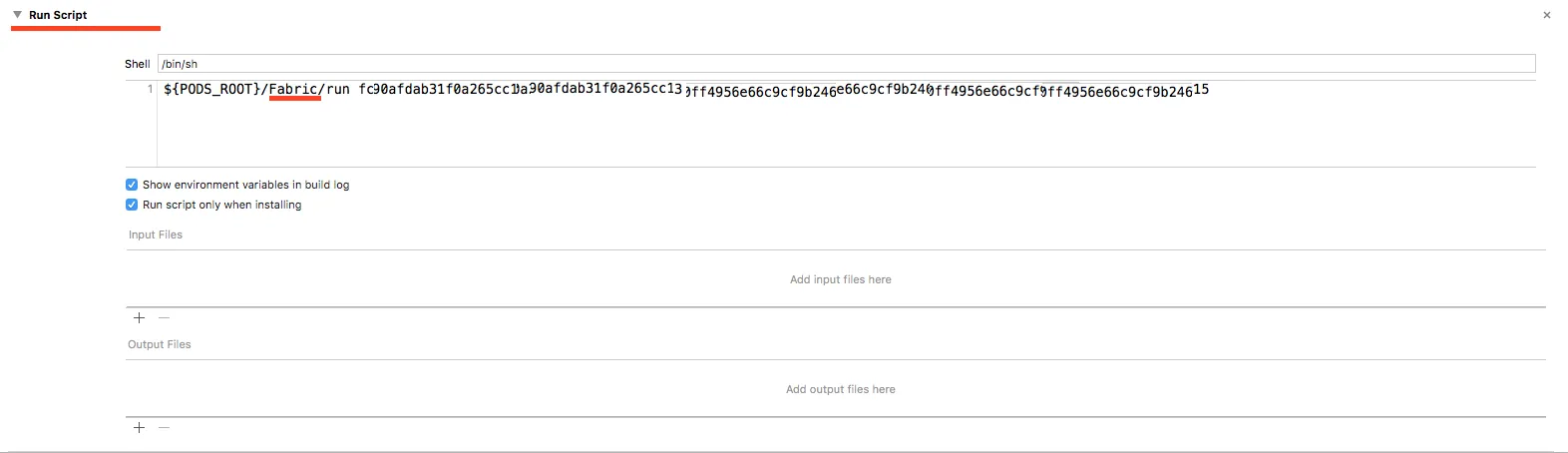The width and height of the screenshot is (1568, 453).
Task: Click line number 1 in script gutter
Action: (151, 89)
